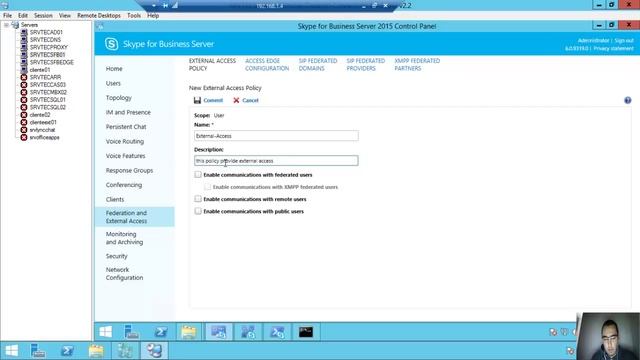Open Persistent Chat section
Viewport: 640px width, 360px height.
point(126,127)
